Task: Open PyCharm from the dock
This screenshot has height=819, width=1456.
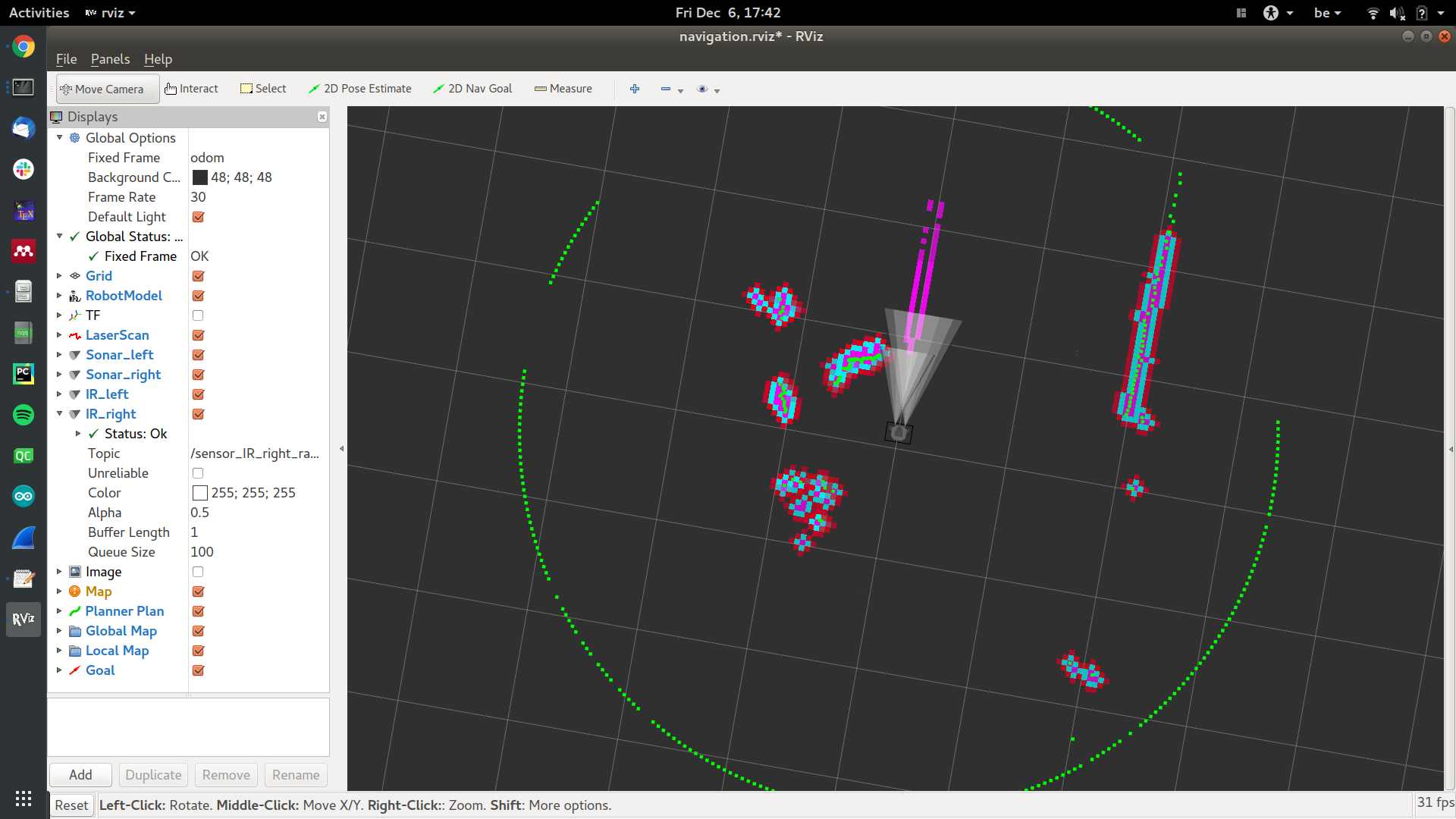Action: [x=24, y=373]
